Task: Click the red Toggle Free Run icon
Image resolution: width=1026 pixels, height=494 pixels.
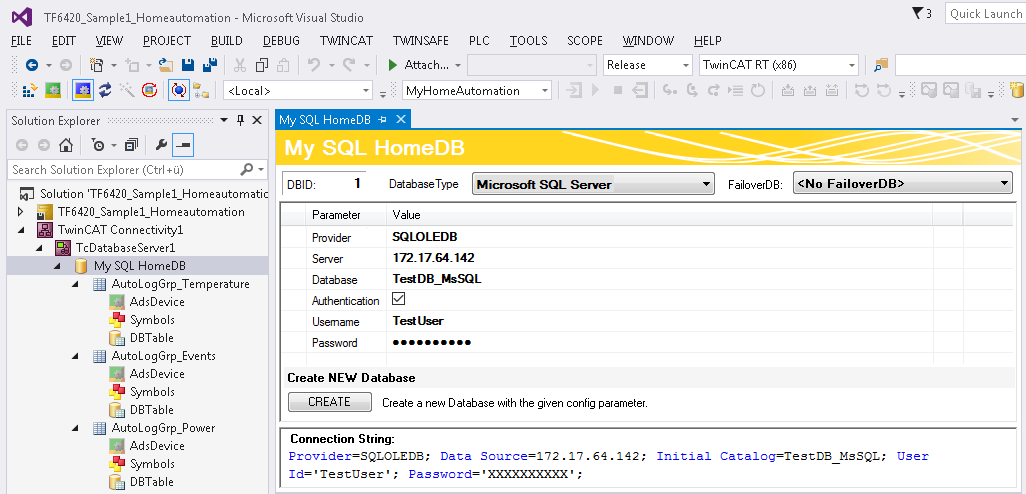Action: coord(150,90)
